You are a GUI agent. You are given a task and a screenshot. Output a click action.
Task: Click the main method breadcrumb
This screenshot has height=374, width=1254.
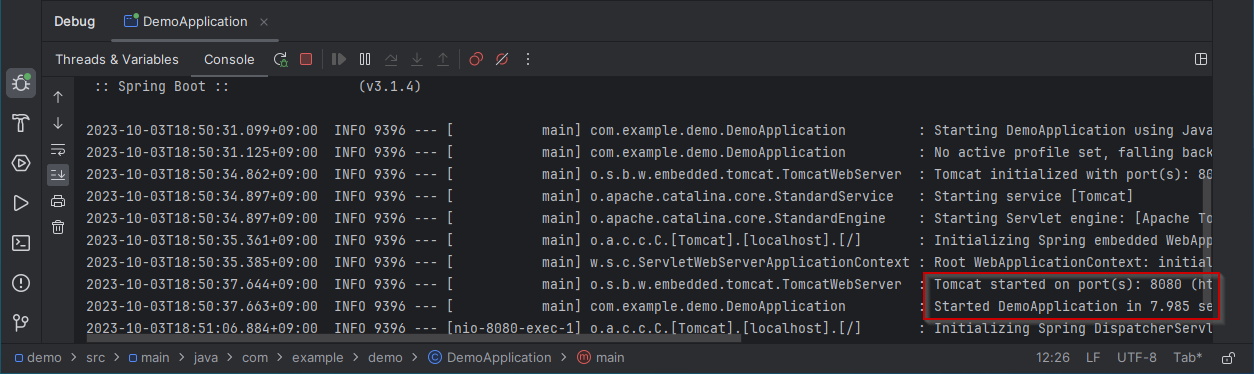coord(600,357)
